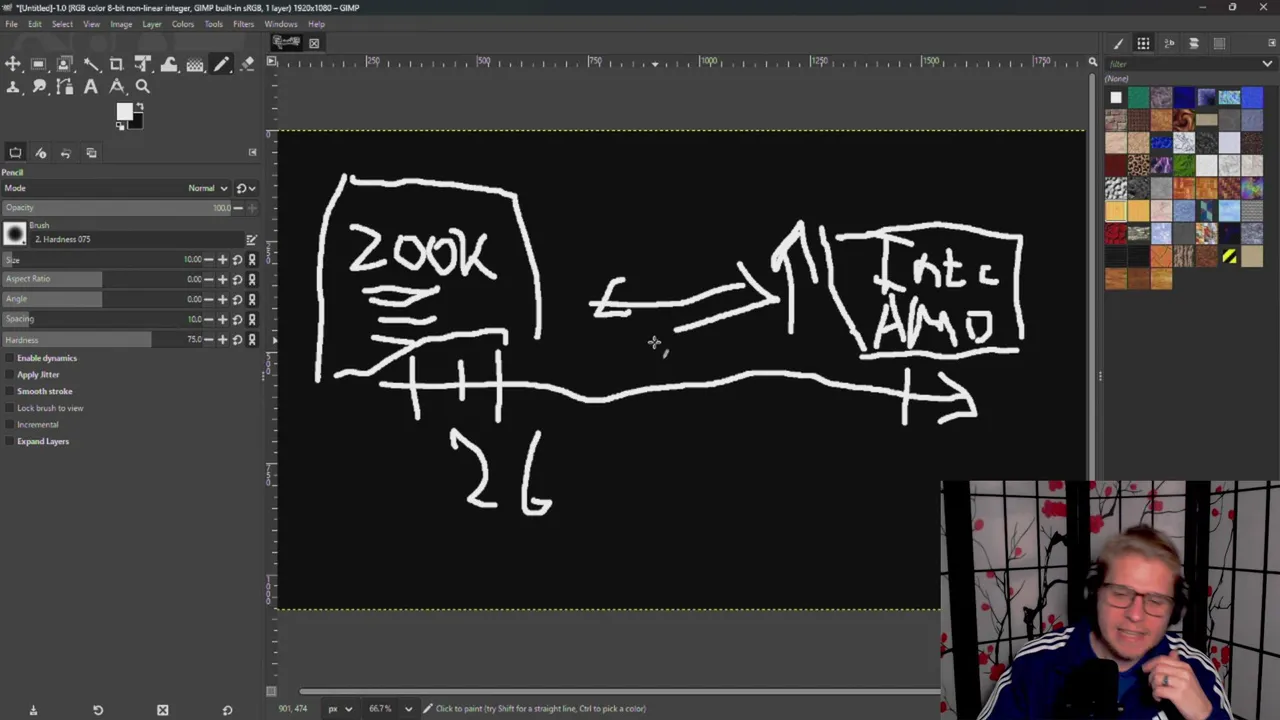
Task: Open the px unit dropdown in status bar
Action: (340, 709)
